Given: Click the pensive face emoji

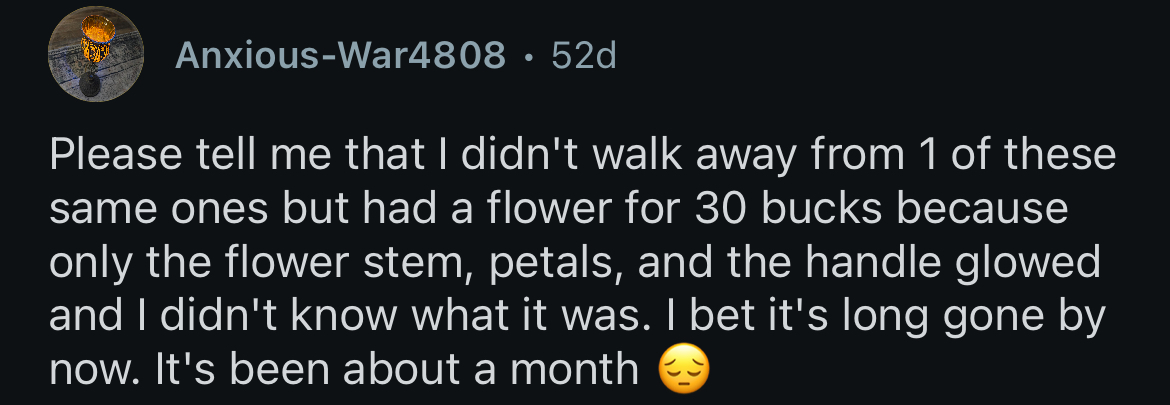Looking at the screenshot, I should [x=685, y=370].
